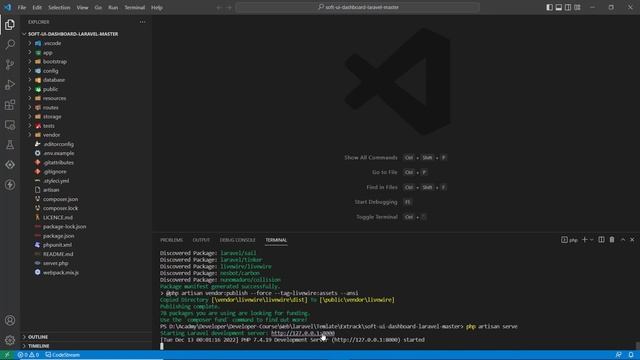Expand the routes folder
The image size is (640, 360).
tap(86, 108)
